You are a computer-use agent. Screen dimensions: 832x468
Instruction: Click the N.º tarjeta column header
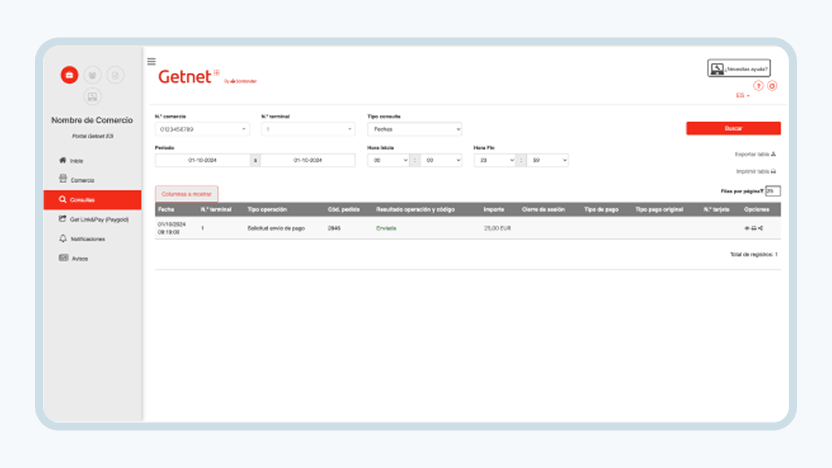(716, 210)
